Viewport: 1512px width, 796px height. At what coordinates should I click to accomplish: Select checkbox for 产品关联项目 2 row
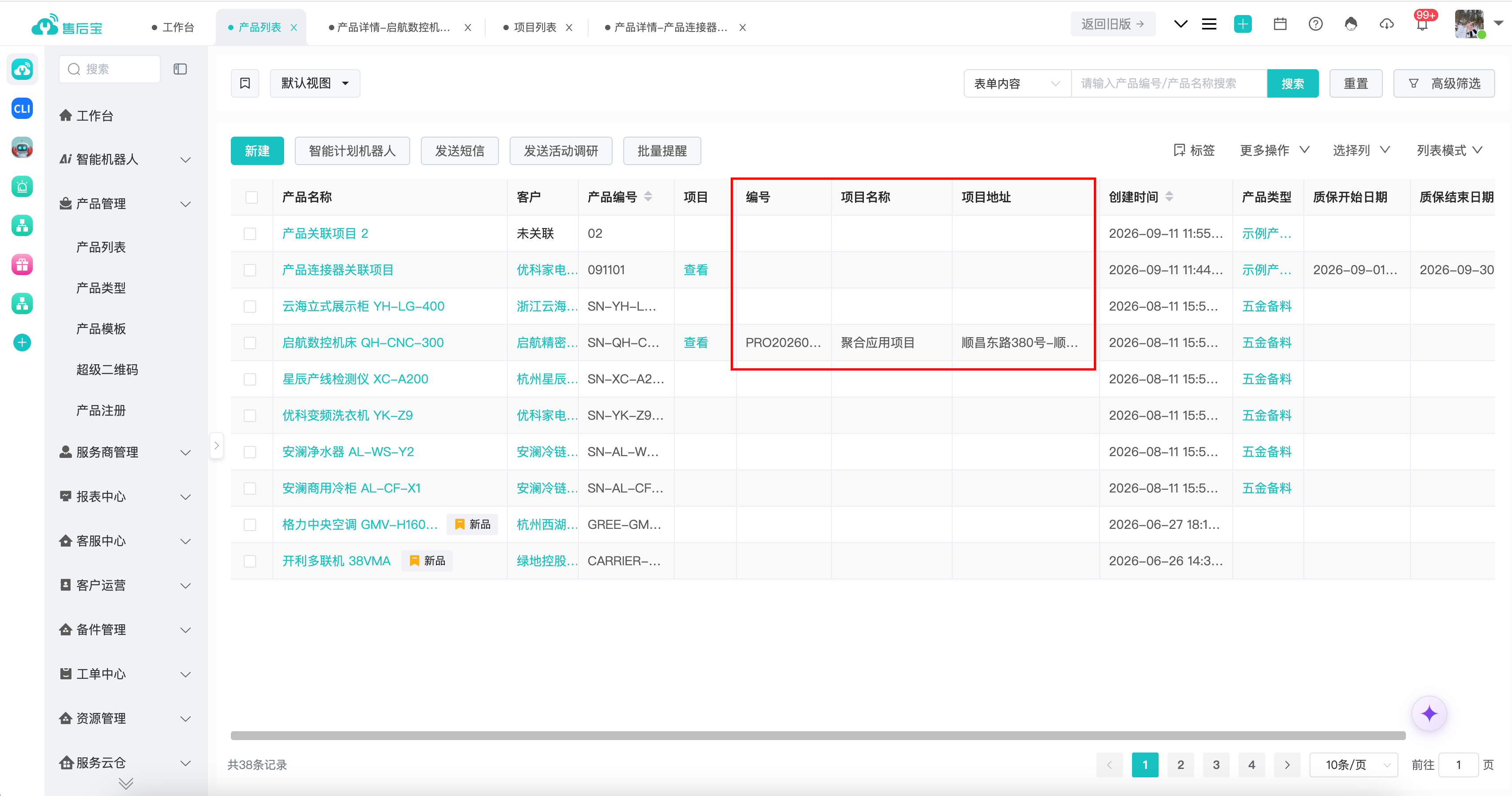click(x=250, y=233)
